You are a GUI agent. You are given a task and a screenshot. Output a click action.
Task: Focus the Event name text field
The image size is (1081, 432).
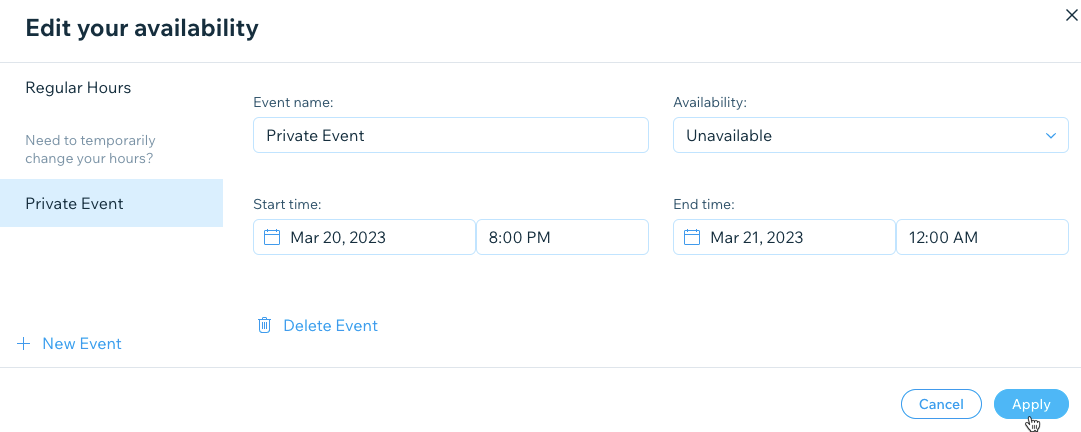(x=450, y=136)
